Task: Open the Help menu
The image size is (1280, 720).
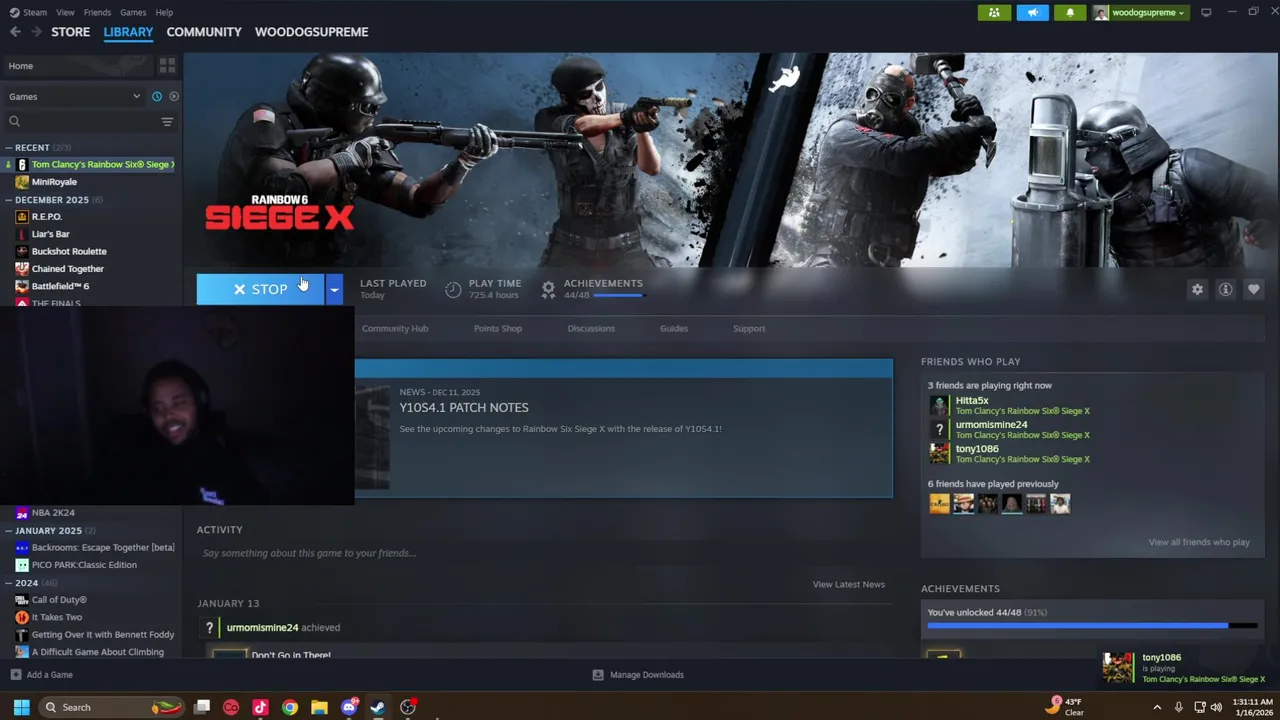Action: pos(164,12)
